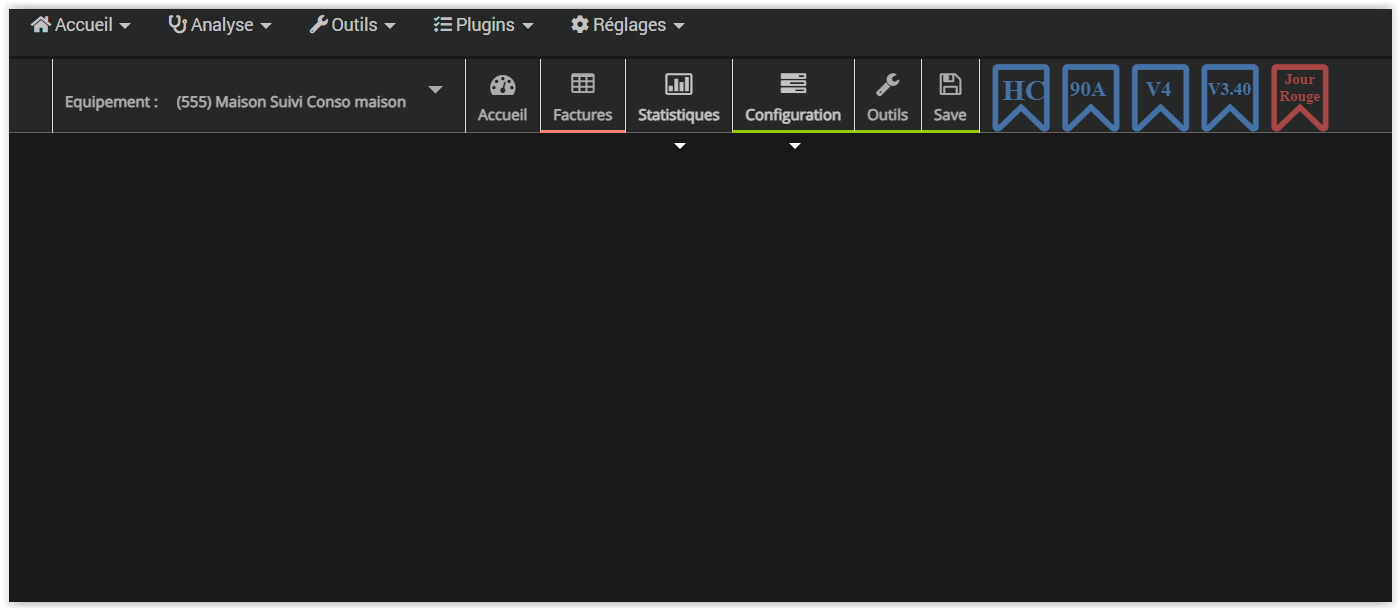Open the top Outils menu
This screenshot has width=1400, height=610.
pyautogui.click(x=353, y=25)
